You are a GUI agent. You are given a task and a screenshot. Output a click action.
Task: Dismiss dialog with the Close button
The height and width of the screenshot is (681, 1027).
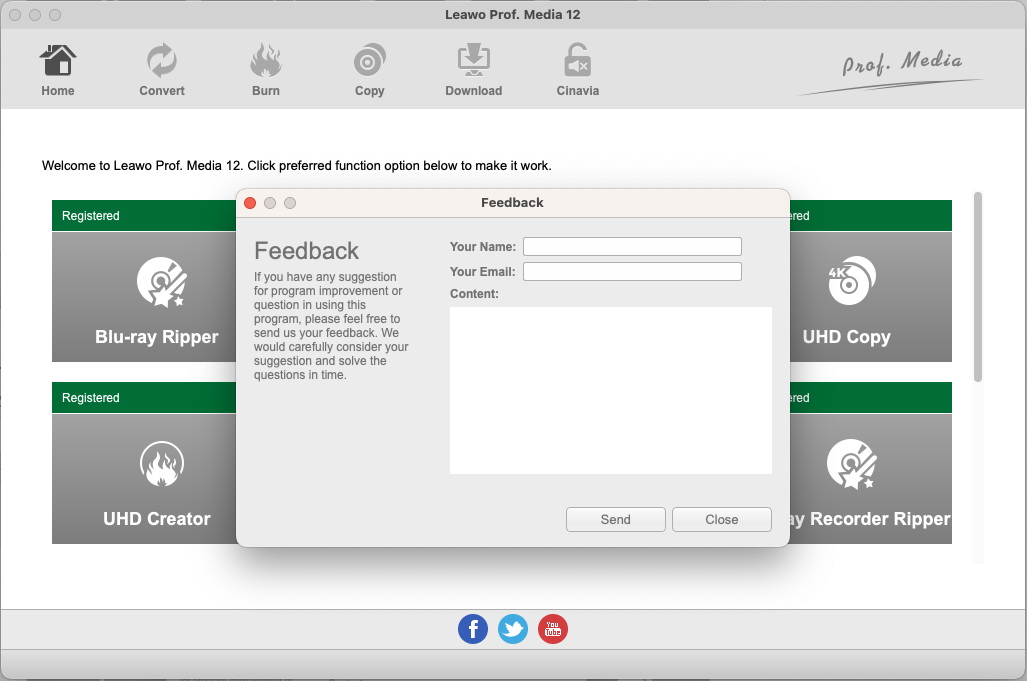tap(721, 520)
